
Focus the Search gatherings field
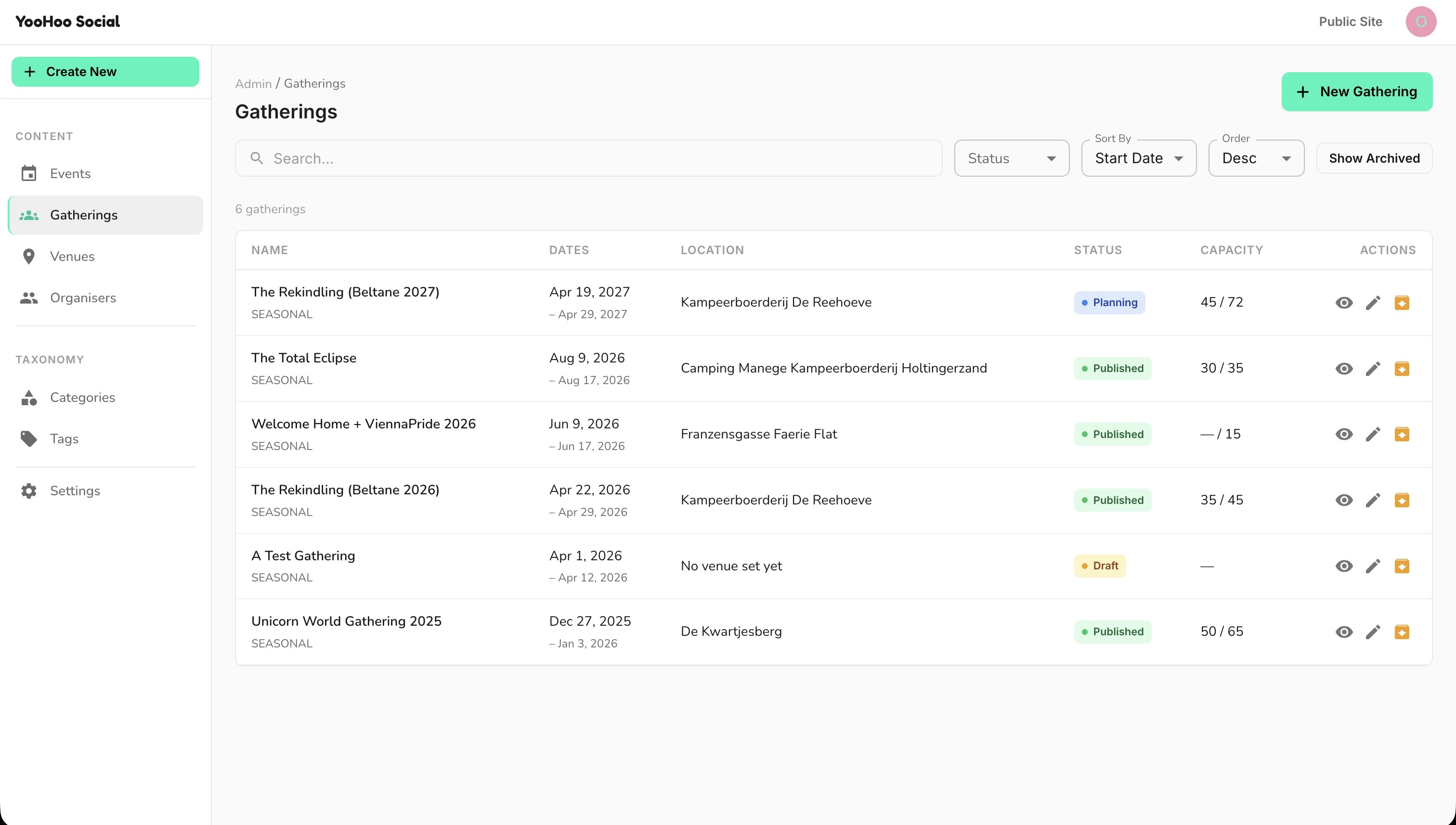pyautogui.click(x=588, y=158)
